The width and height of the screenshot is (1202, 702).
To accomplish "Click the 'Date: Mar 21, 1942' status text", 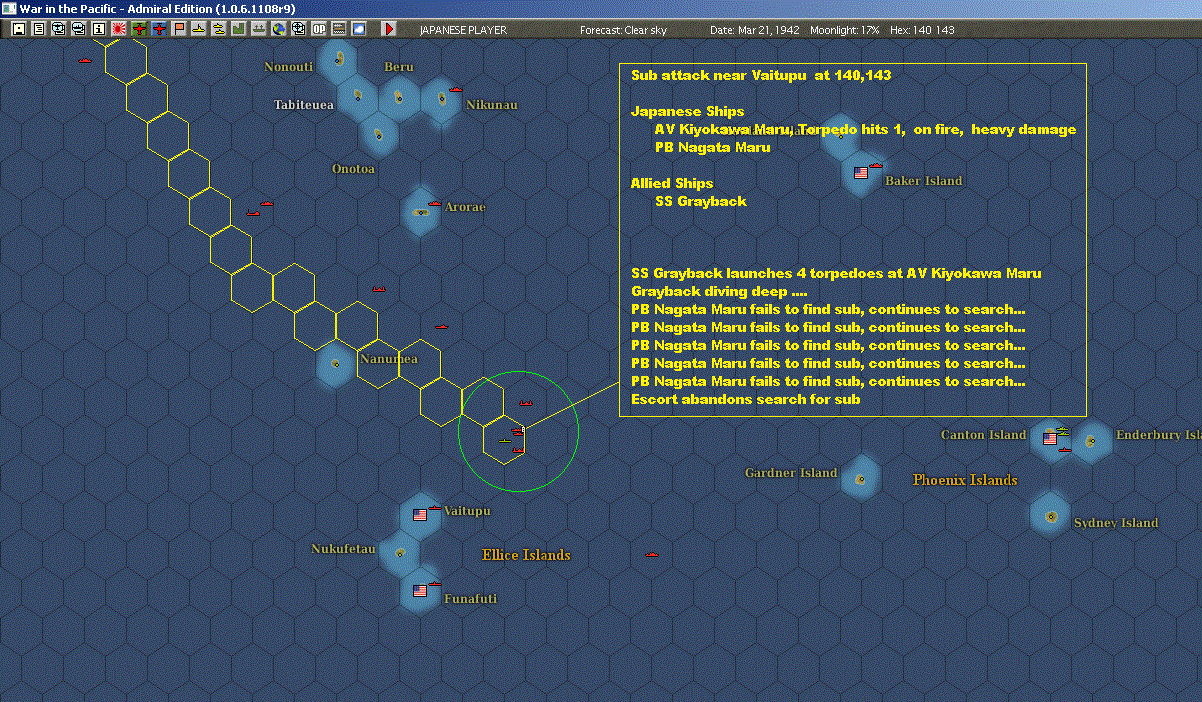I will coord(755,30).
